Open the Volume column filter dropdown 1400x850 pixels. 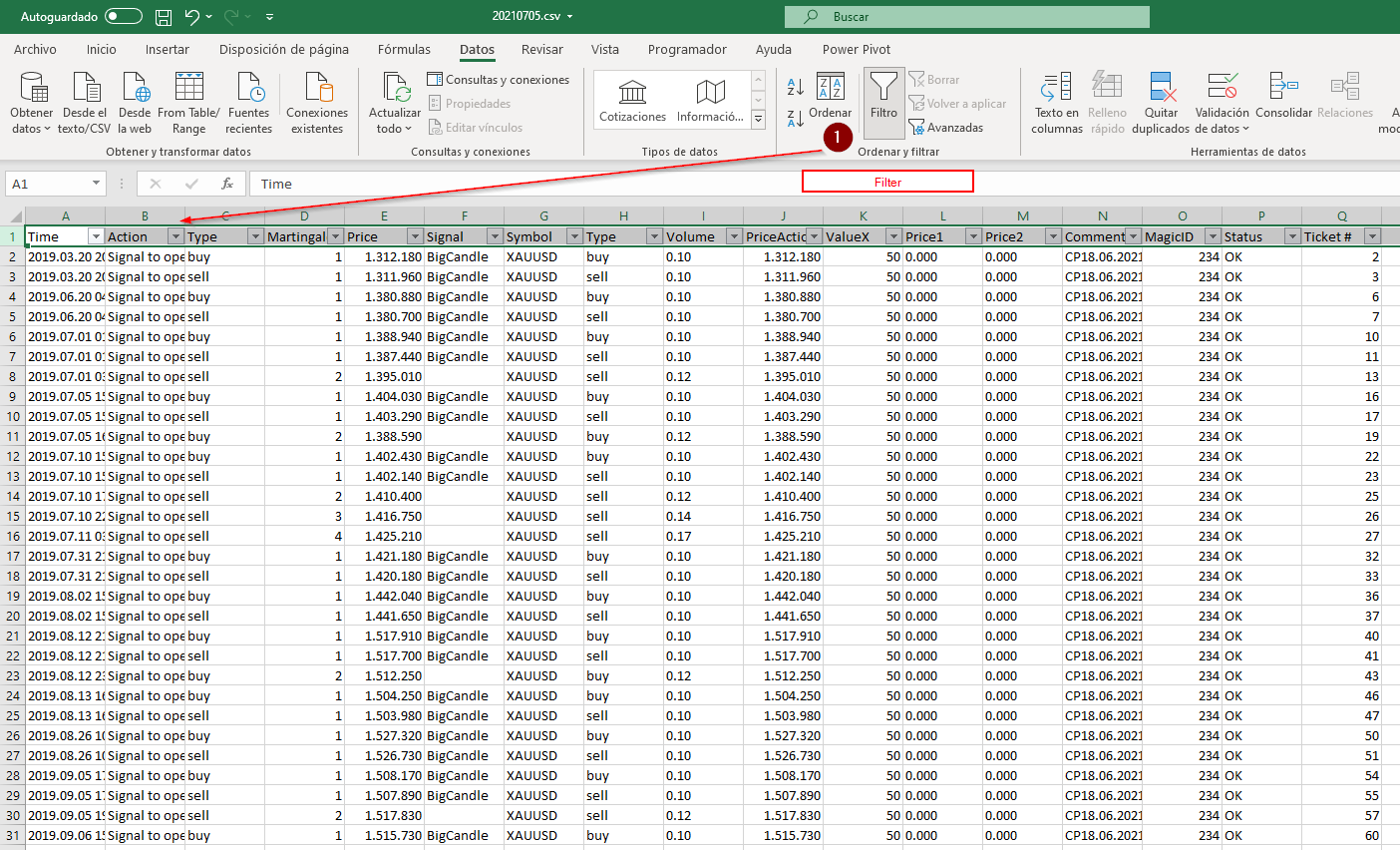734,236
